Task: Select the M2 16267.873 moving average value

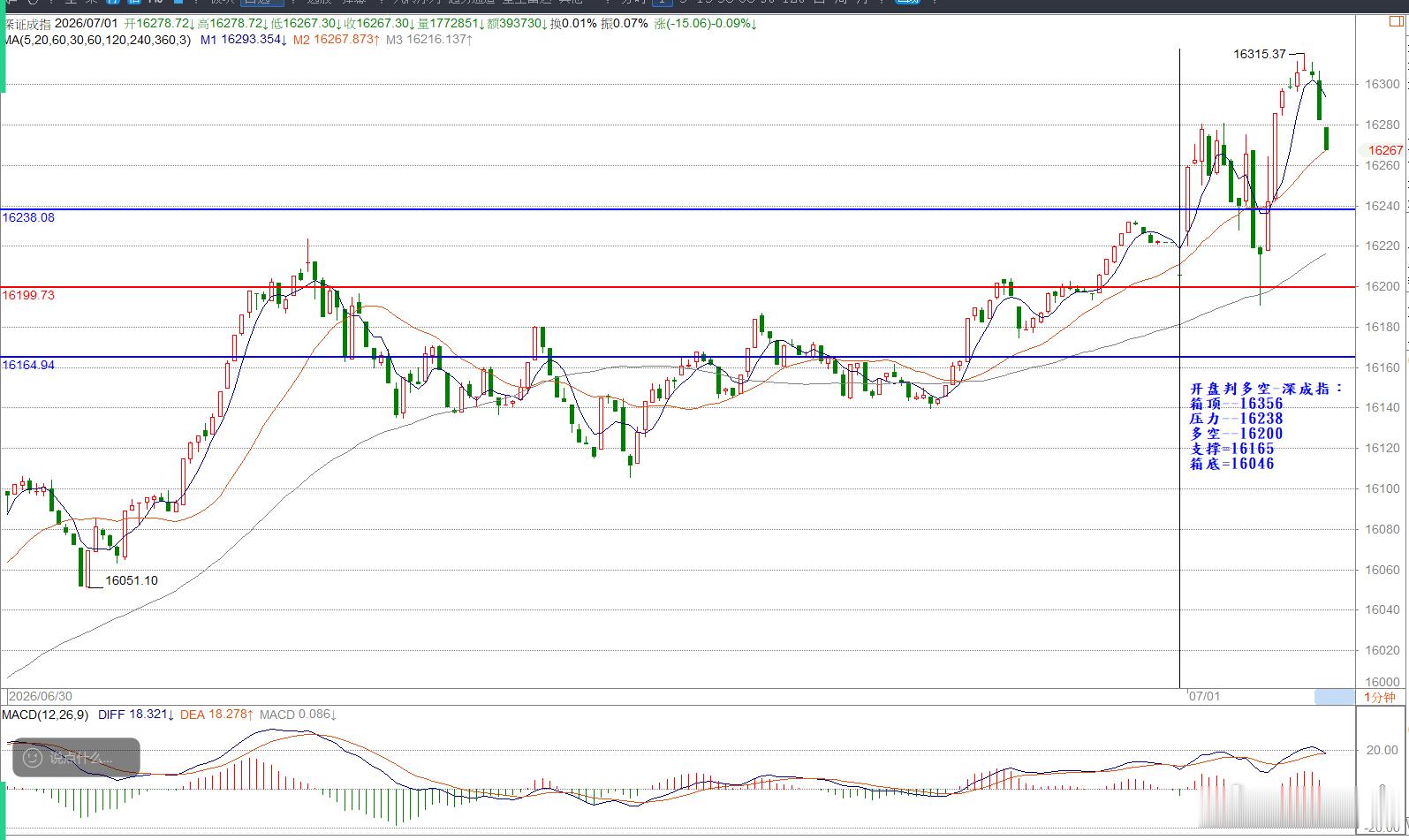Action: click(337, 40)
